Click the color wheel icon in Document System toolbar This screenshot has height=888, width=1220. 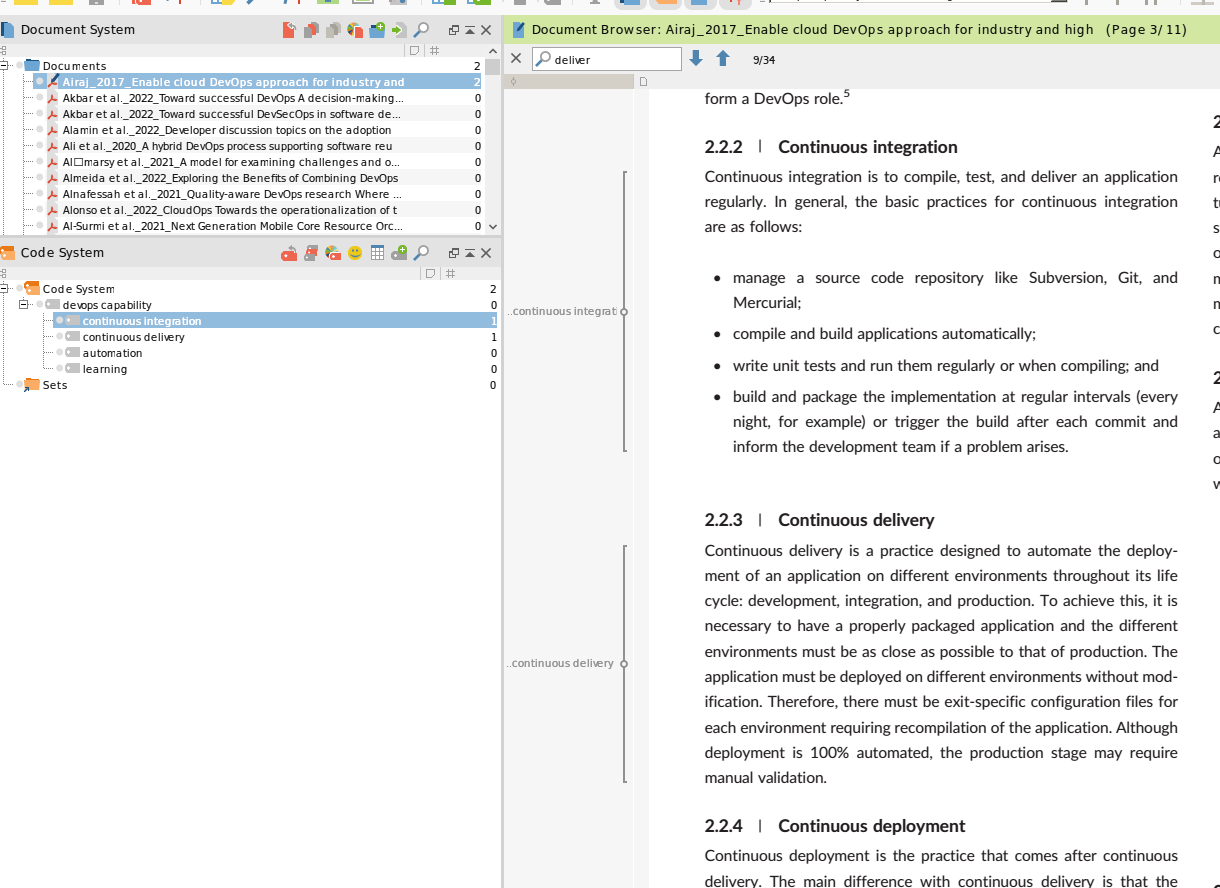(x=355, y=30)
